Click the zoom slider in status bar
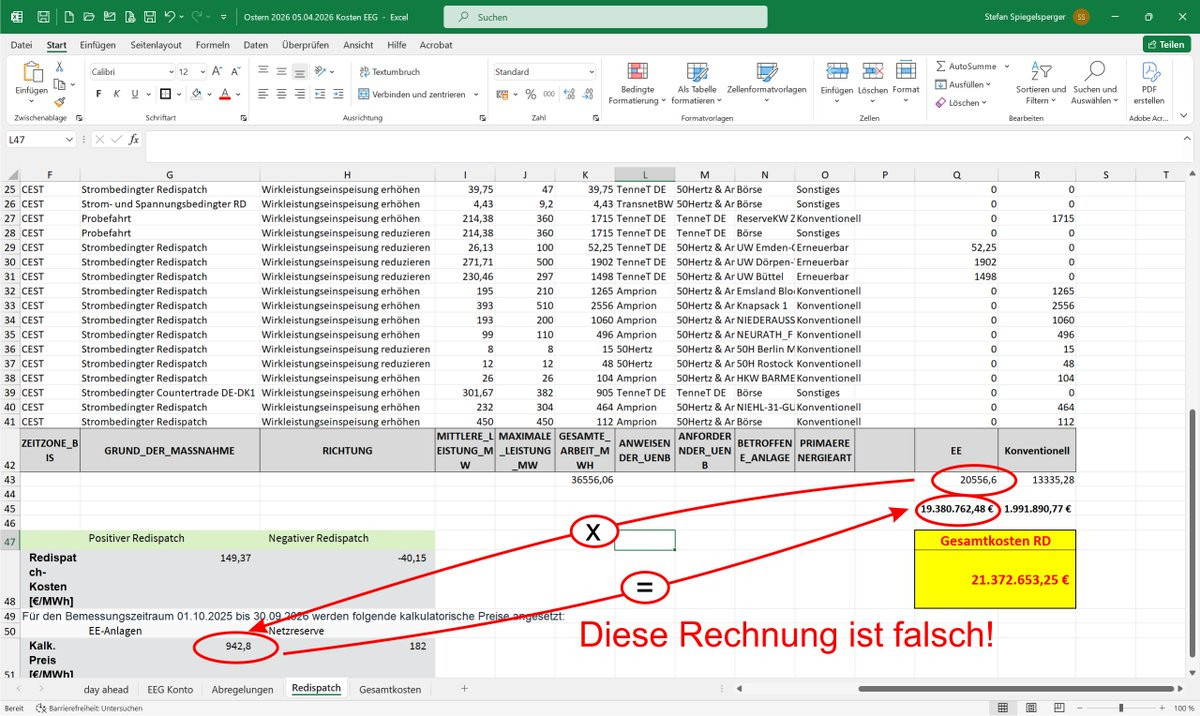Screen dimensions: 1200x716 pos(1120,708)
